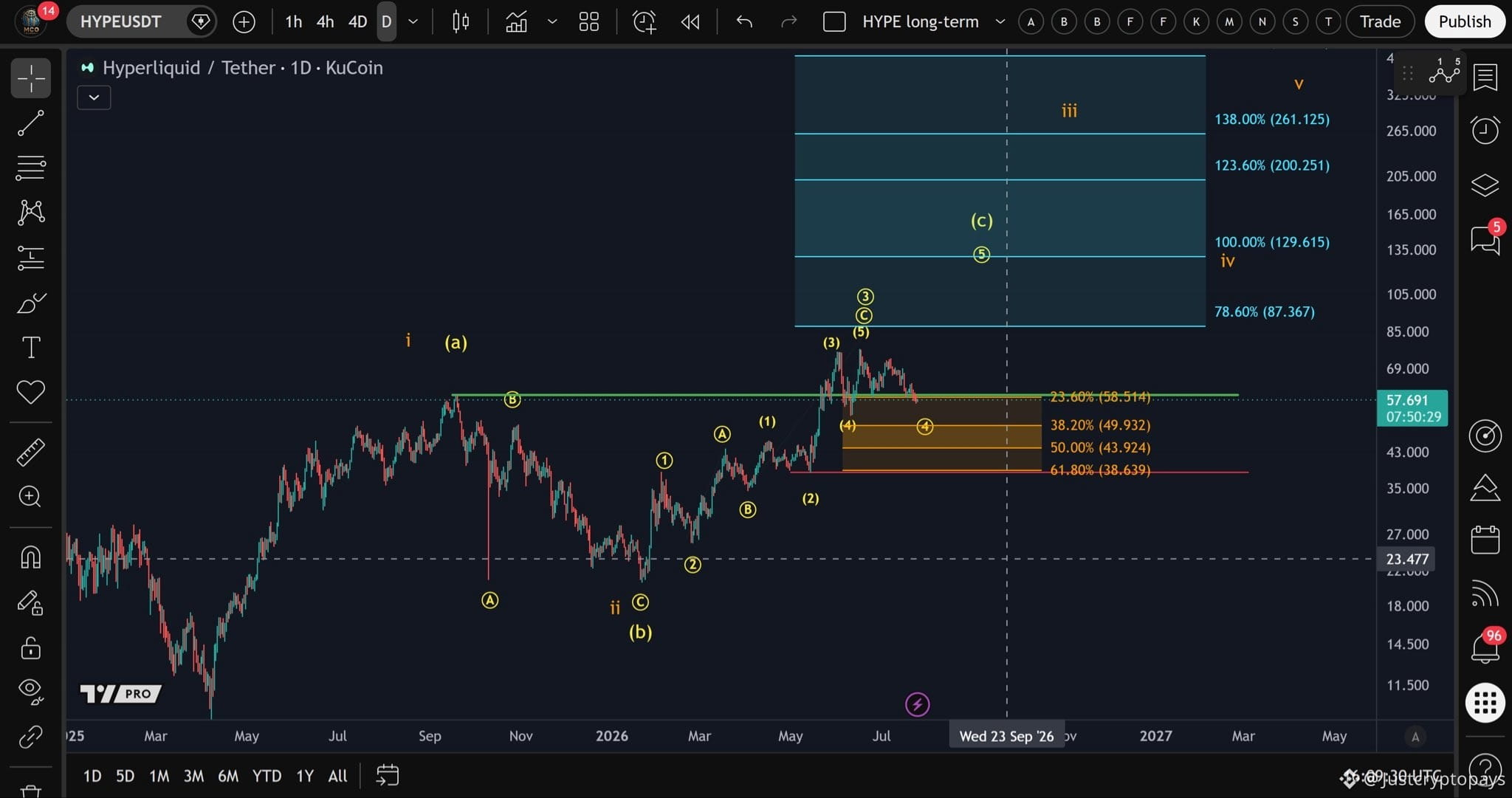Set the date range to 1D
The height and width of the screenshot is (798, 1512).
pyautogui.click(x=92, y=776)
